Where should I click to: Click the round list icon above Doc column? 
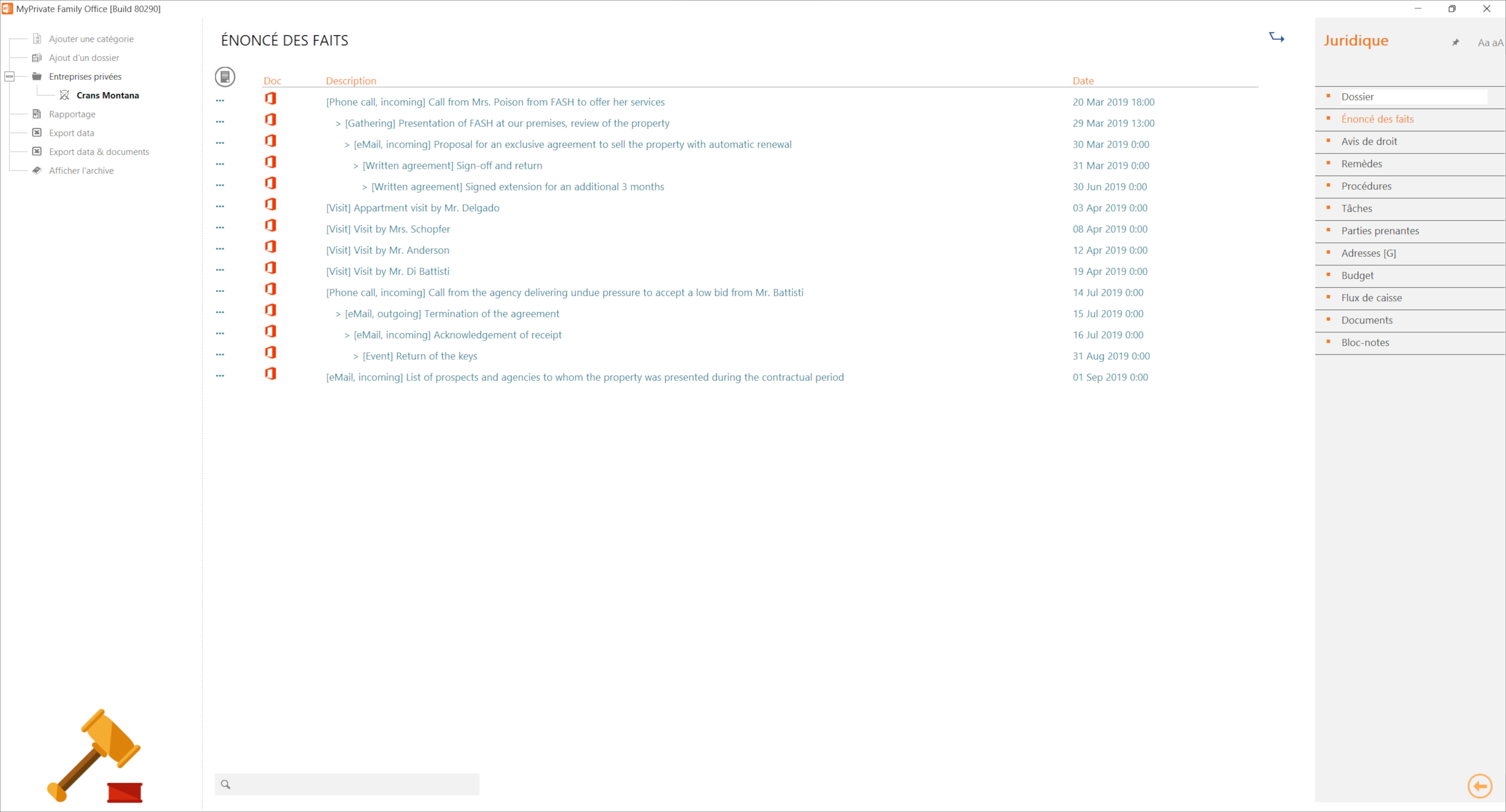(225, 76)
